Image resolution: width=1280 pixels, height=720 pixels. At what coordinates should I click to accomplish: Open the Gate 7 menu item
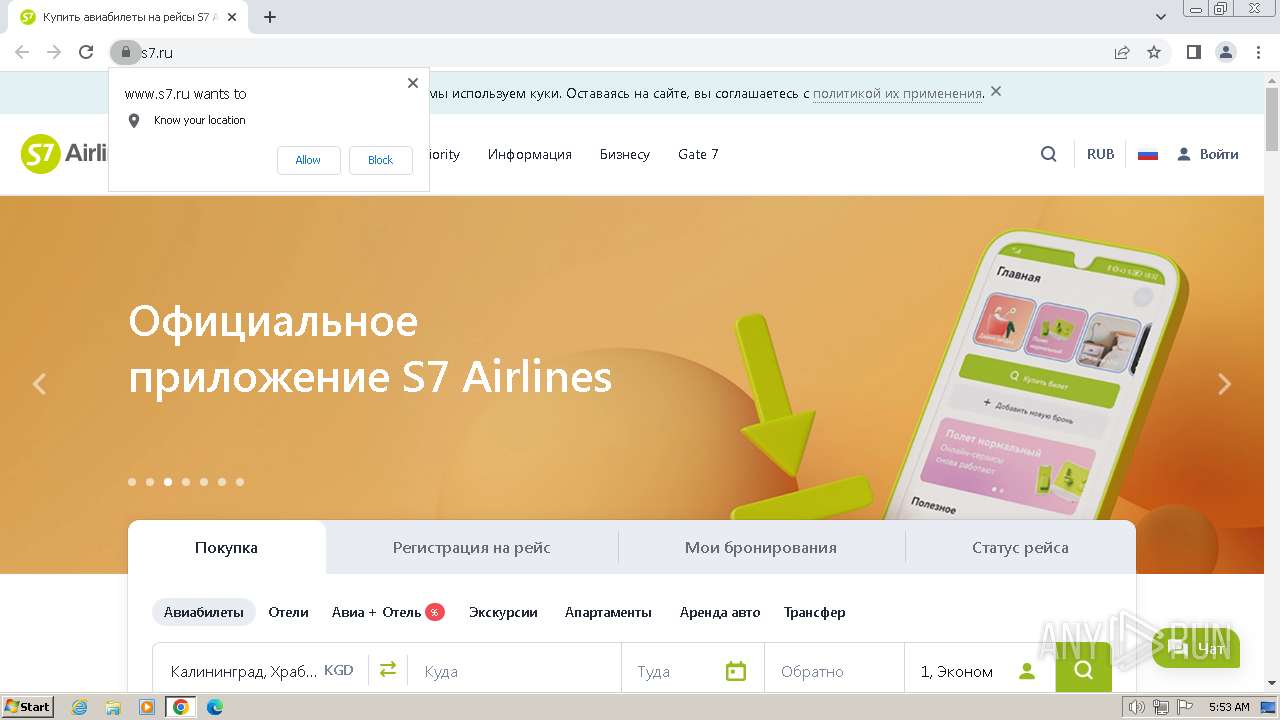click(x=698, y=154)
